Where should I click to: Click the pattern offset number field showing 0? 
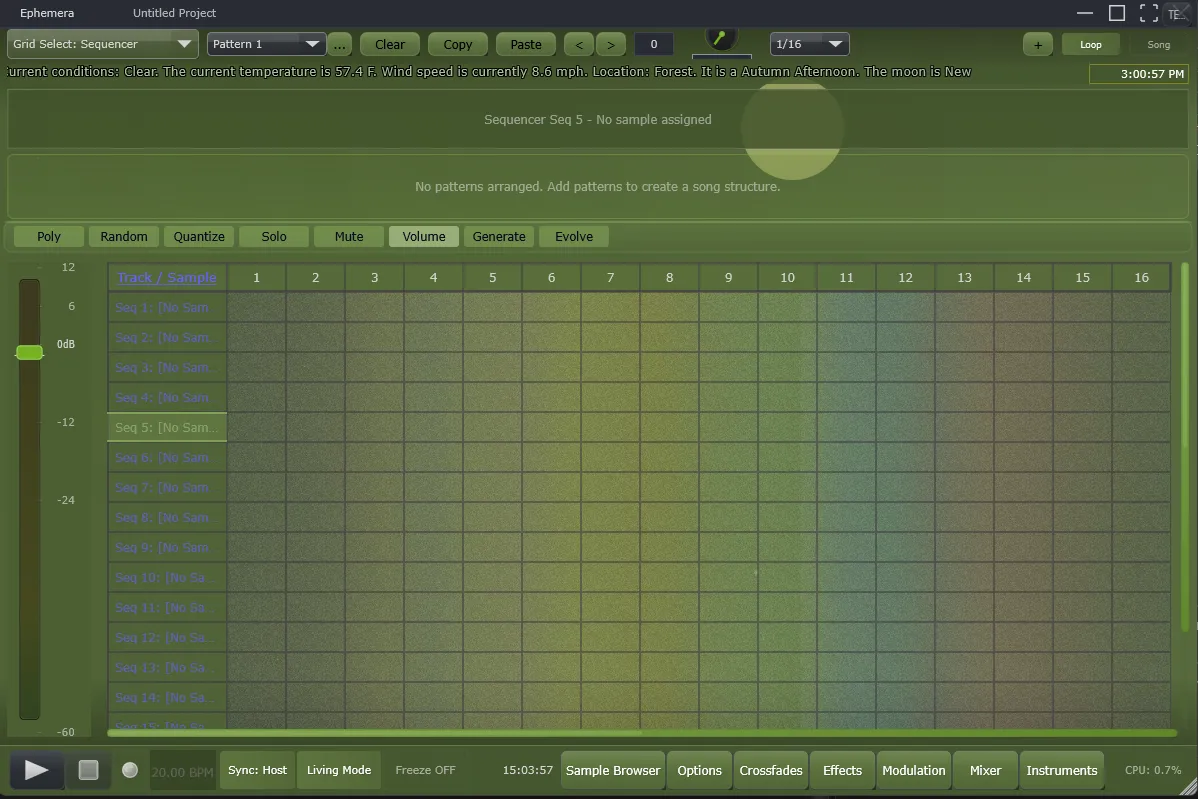coord(653,44)
